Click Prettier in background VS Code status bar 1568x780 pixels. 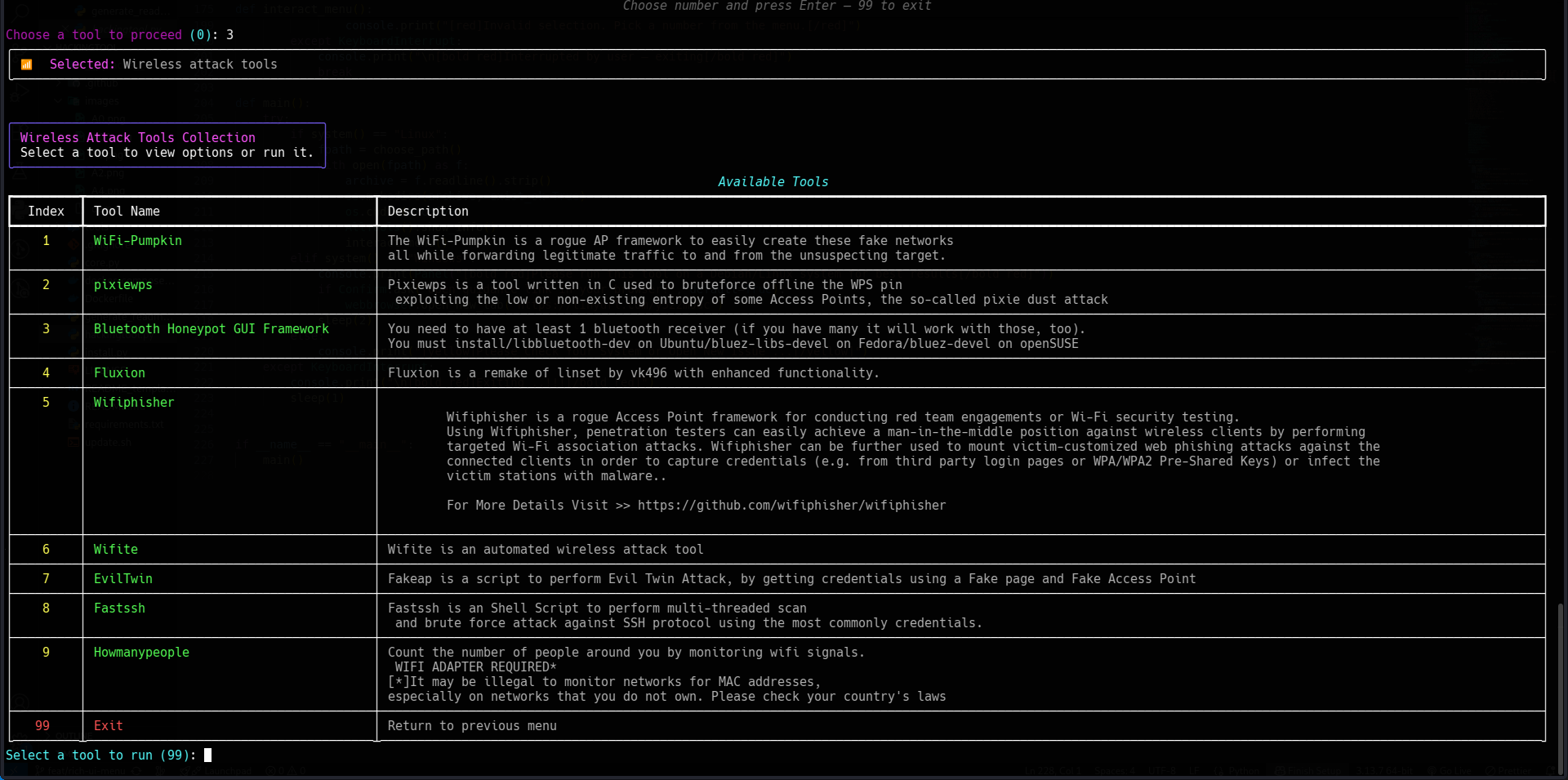pos(1508,770)
